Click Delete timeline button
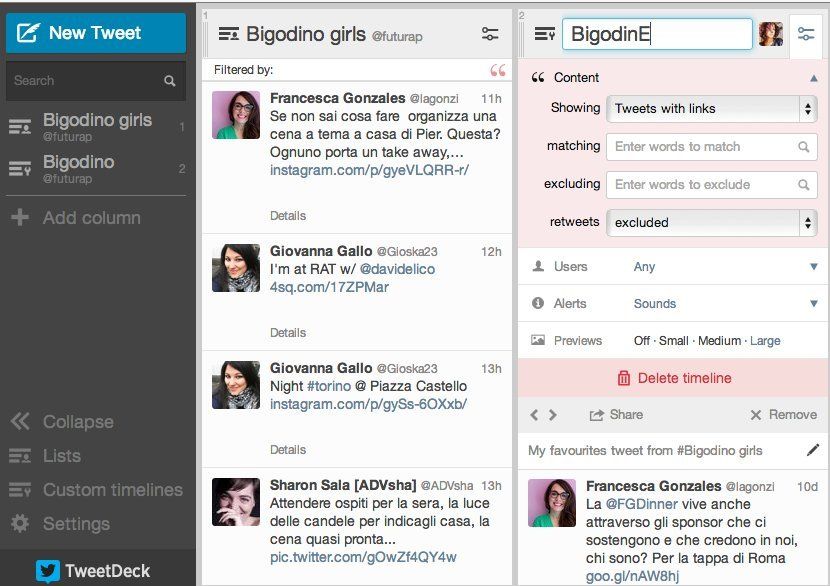830x586 pixels. coord(674,378)
